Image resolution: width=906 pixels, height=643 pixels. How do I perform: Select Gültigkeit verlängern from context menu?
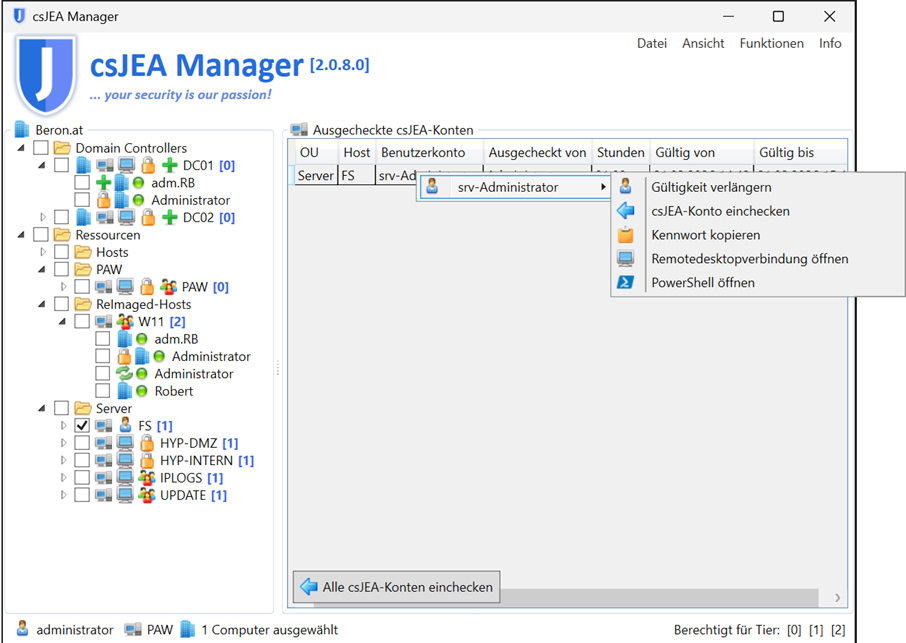[710, 187]
